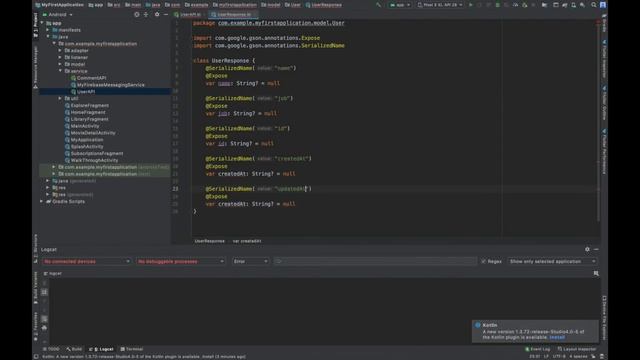Select WalkThroughActivity in project tree
640x360 pixels.
coord(91,160)
